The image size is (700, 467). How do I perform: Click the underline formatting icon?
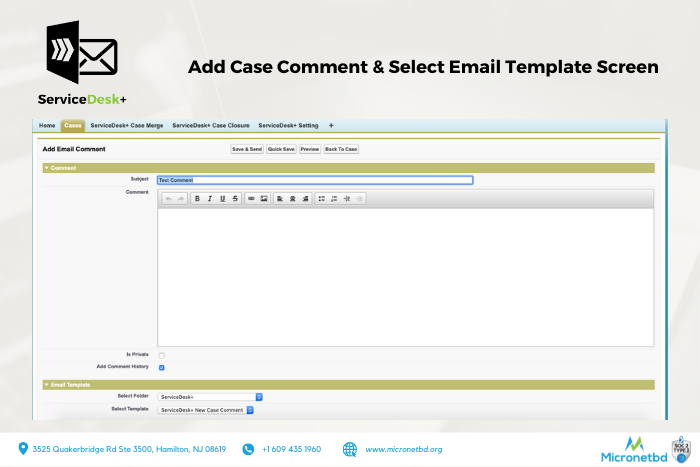pos(222,198)
